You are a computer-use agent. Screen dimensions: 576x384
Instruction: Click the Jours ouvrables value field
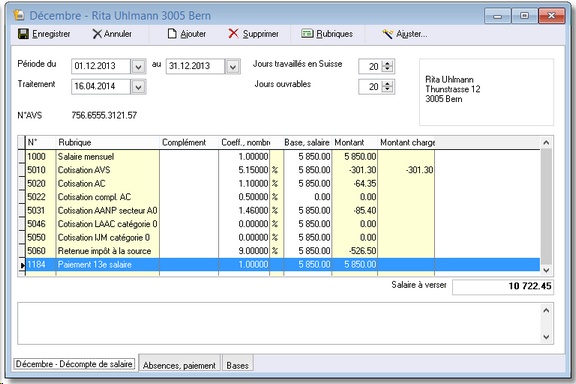370,87
